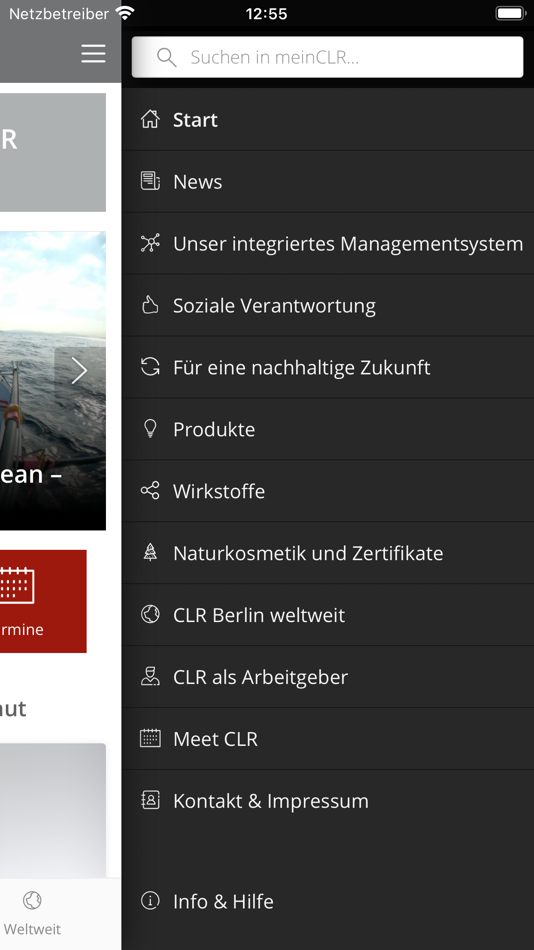Tap the newspaper icon beside News
Viewport: 534px width, 950px height.
click(150, 181)
